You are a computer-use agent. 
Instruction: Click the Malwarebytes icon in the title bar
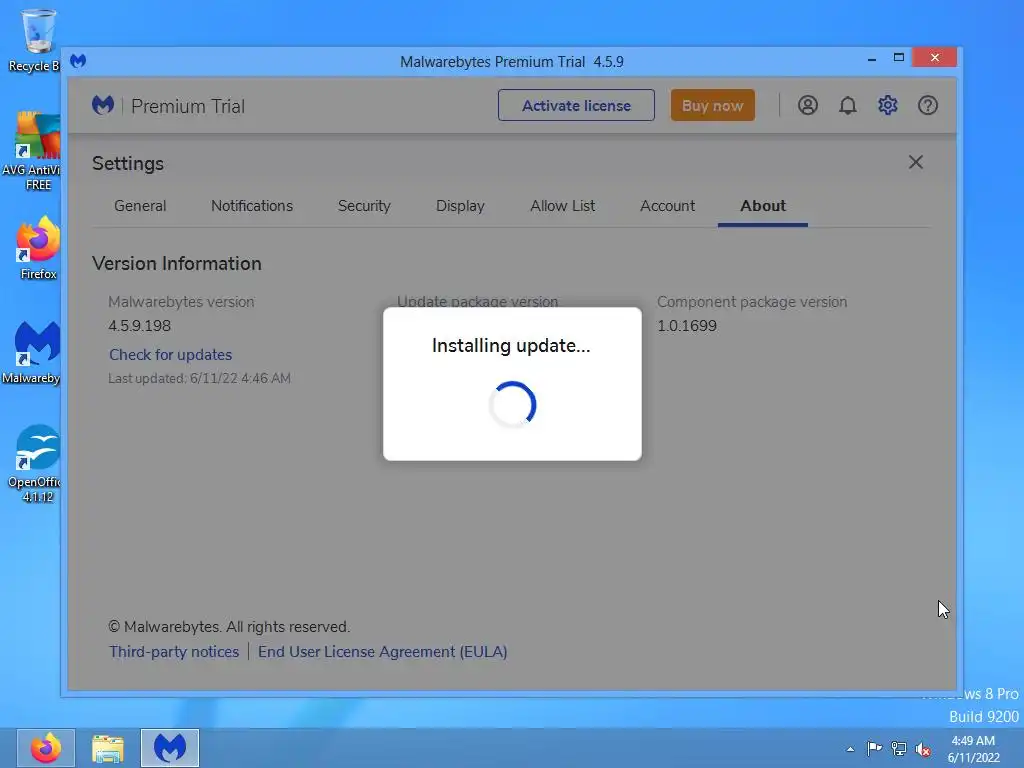78,61
